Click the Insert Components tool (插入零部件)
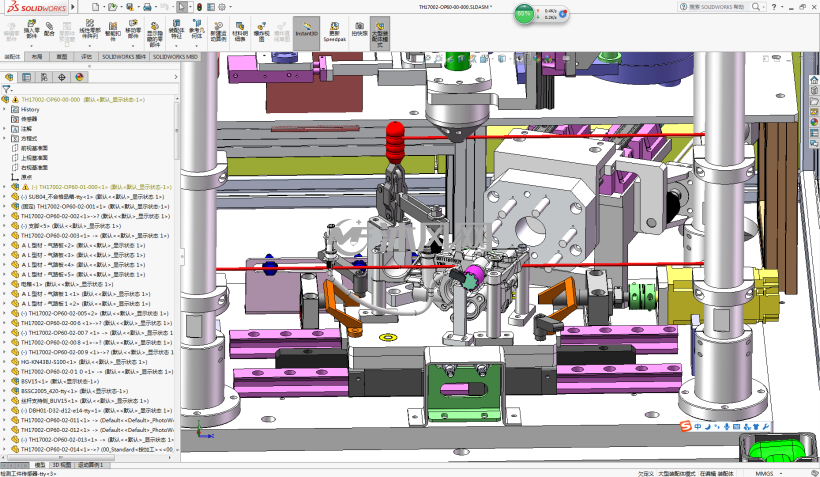The image size is (820, 477). [31, 29]
